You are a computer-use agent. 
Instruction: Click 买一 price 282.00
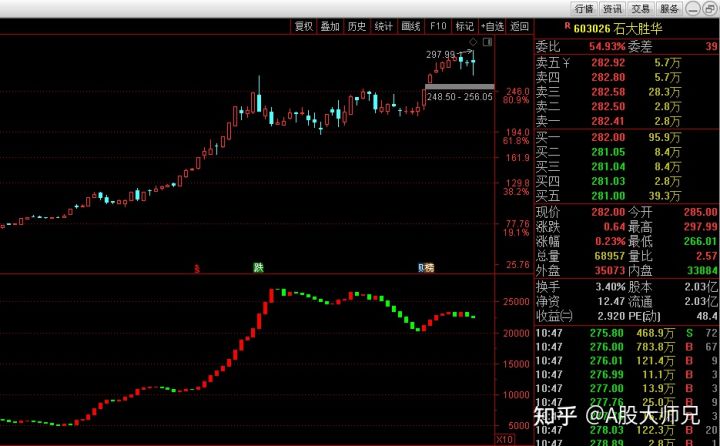pyautogui.click(x=608, y=137)
